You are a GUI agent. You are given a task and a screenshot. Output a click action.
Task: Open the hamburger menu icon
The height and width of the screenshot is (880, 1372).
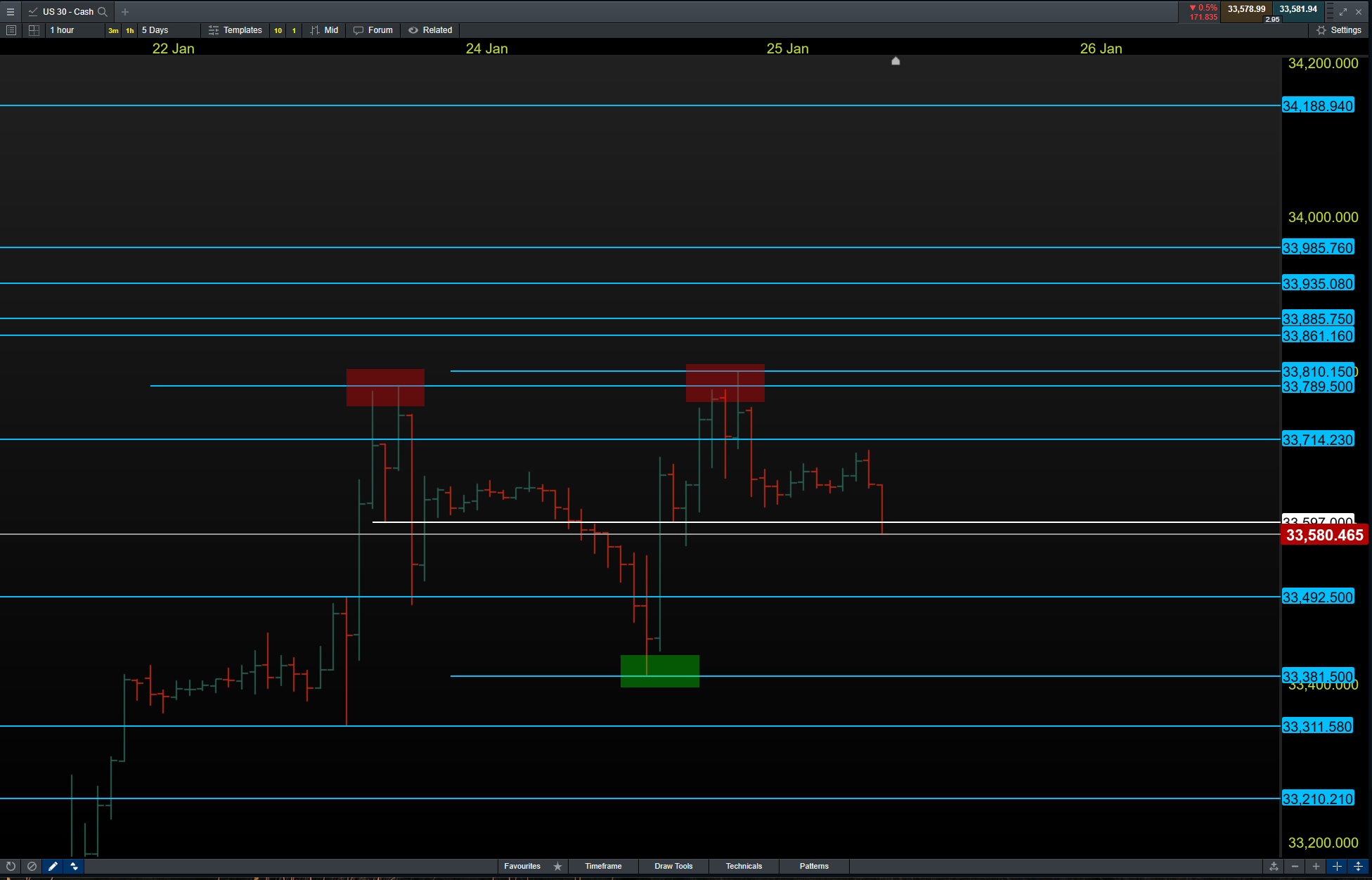pyautogui.click(x=11, y=12)
